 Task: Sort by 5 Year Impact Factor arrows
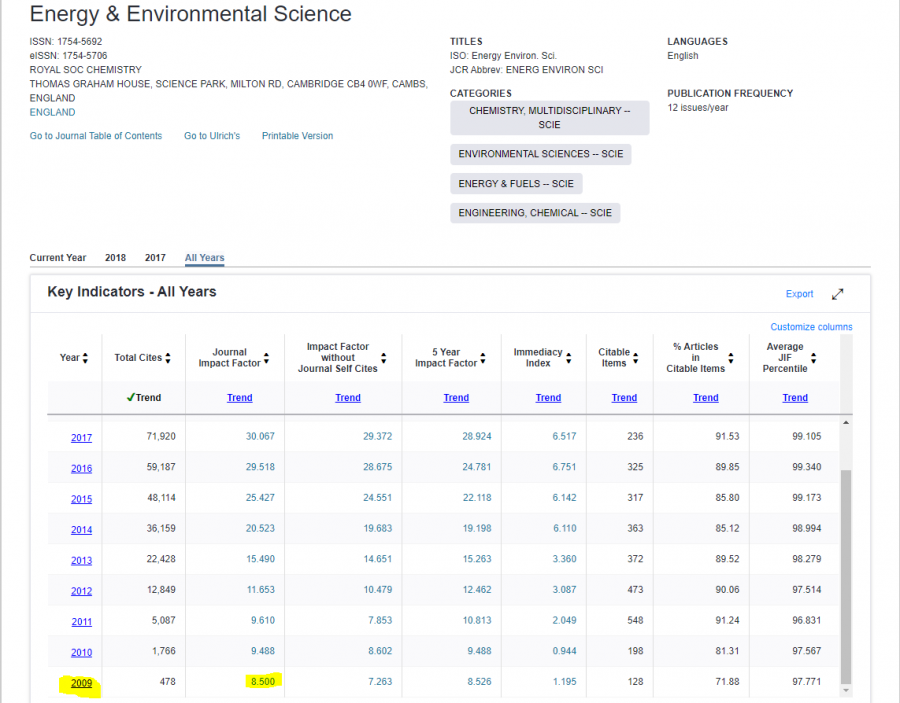pos(483,358)
